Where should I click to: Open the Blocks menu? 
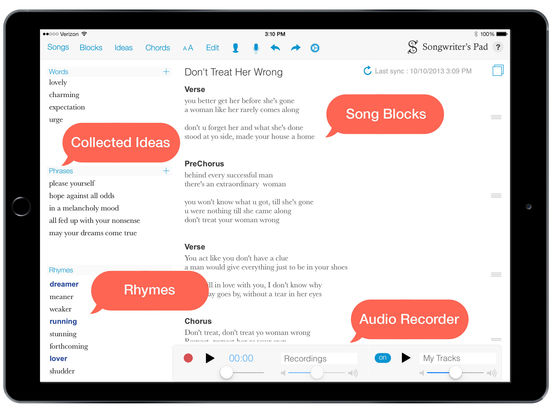tap(91, 48)
